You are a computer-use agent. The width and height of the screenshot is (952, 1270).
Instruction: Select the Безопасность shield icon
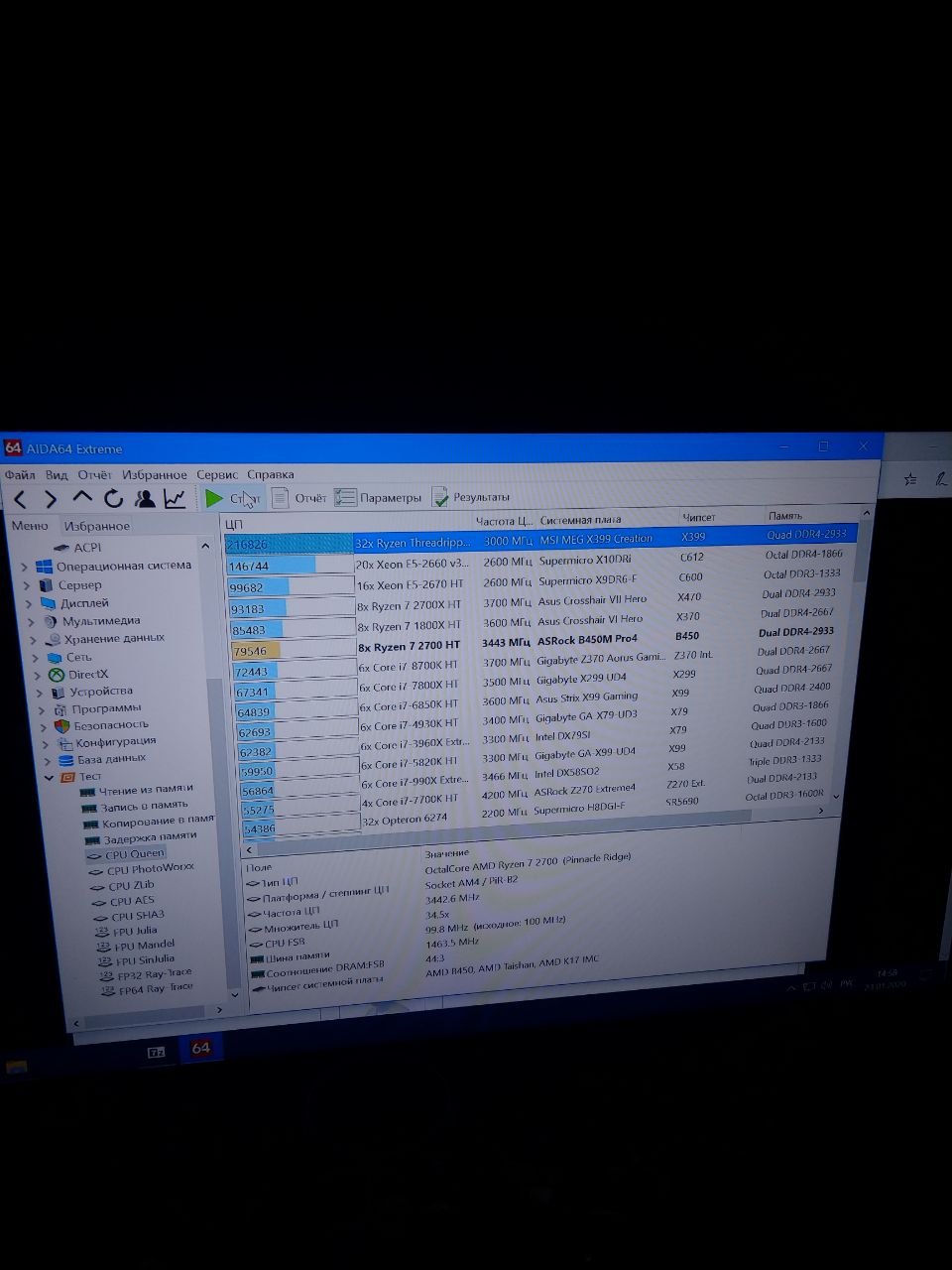61,725
